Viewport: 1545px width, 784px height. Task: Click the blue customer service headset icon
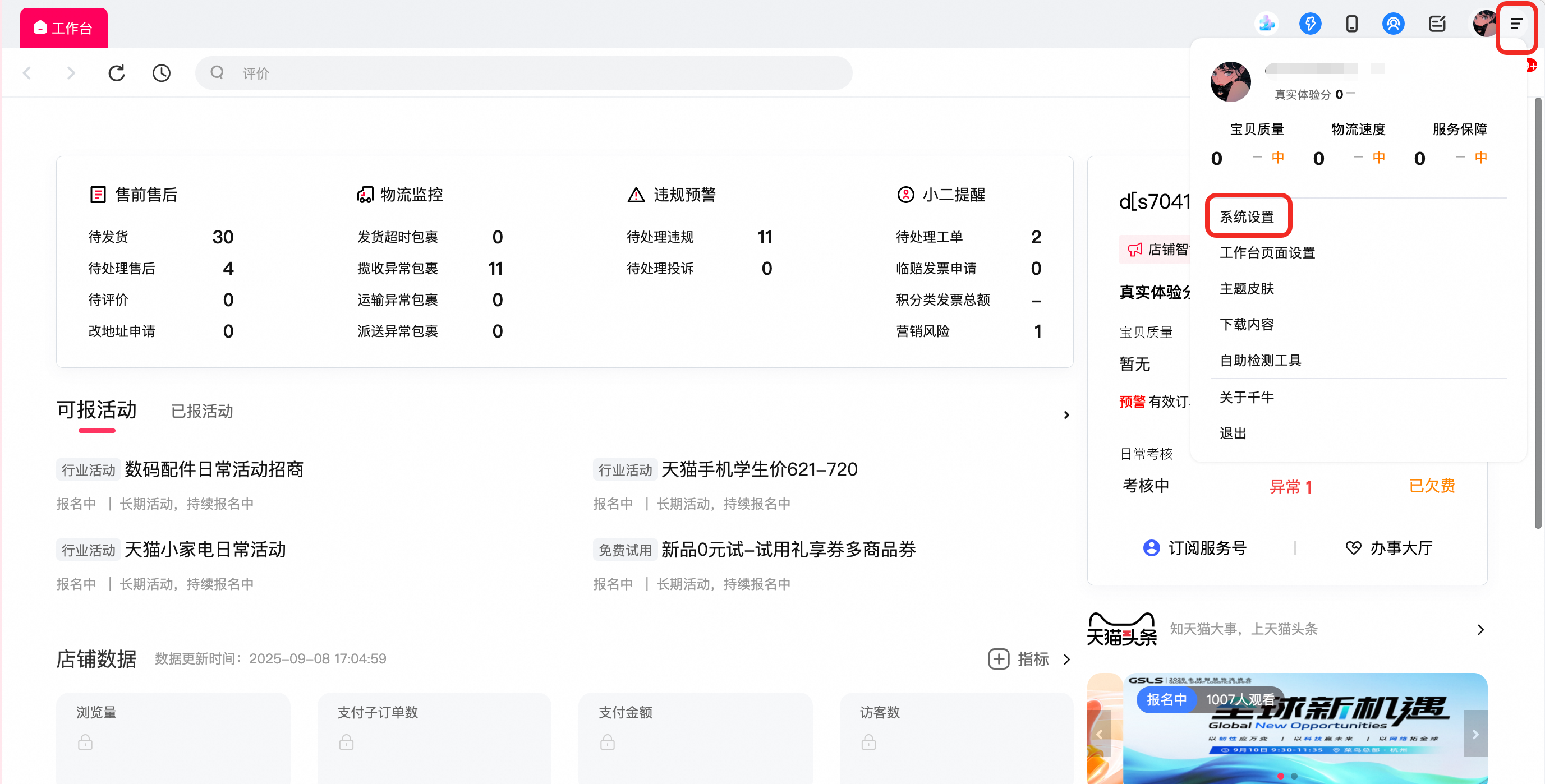[1394, 24]
